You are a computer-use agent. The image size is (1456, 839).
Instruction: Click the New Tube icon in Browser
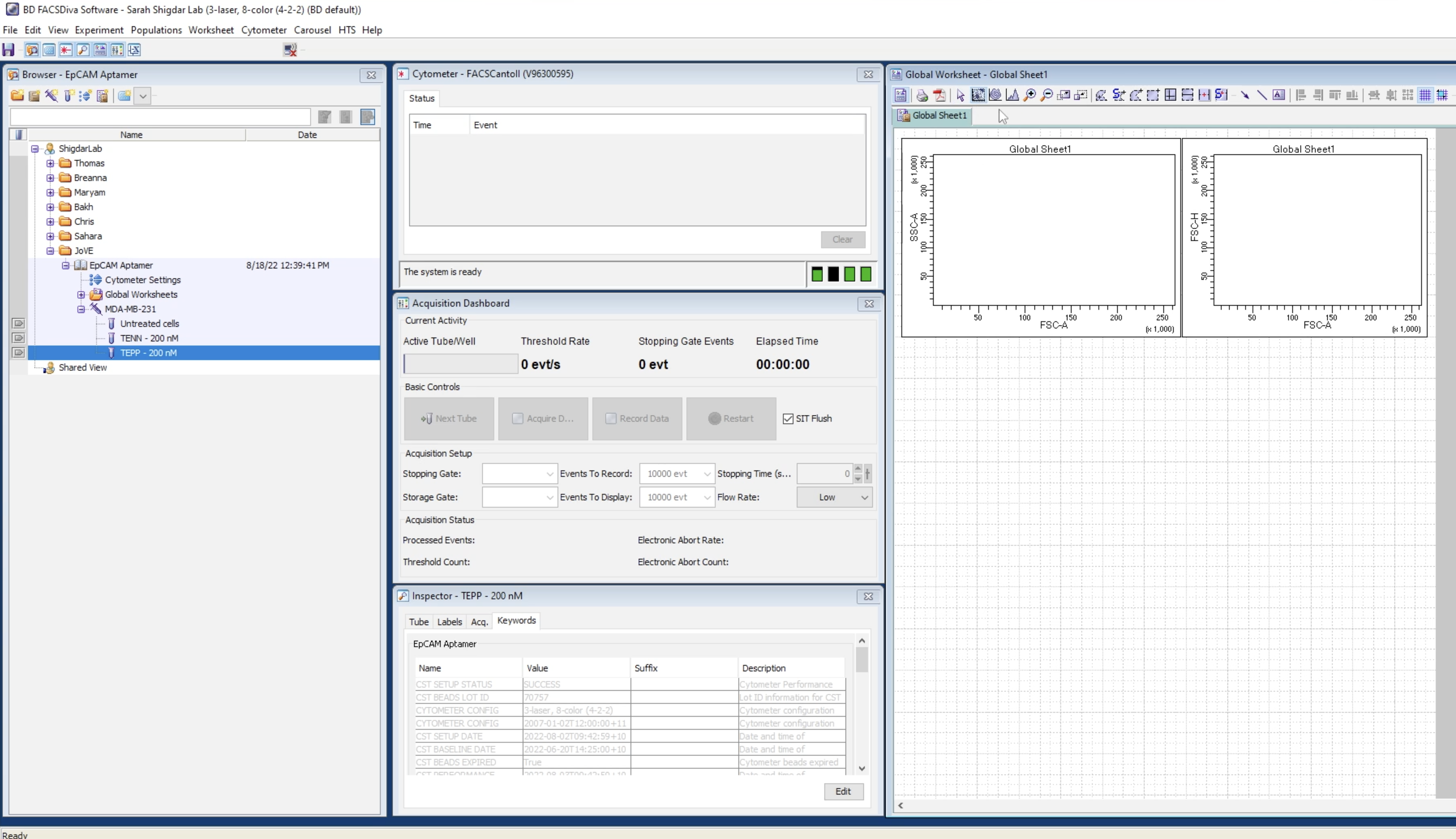(x=69, y=96)
